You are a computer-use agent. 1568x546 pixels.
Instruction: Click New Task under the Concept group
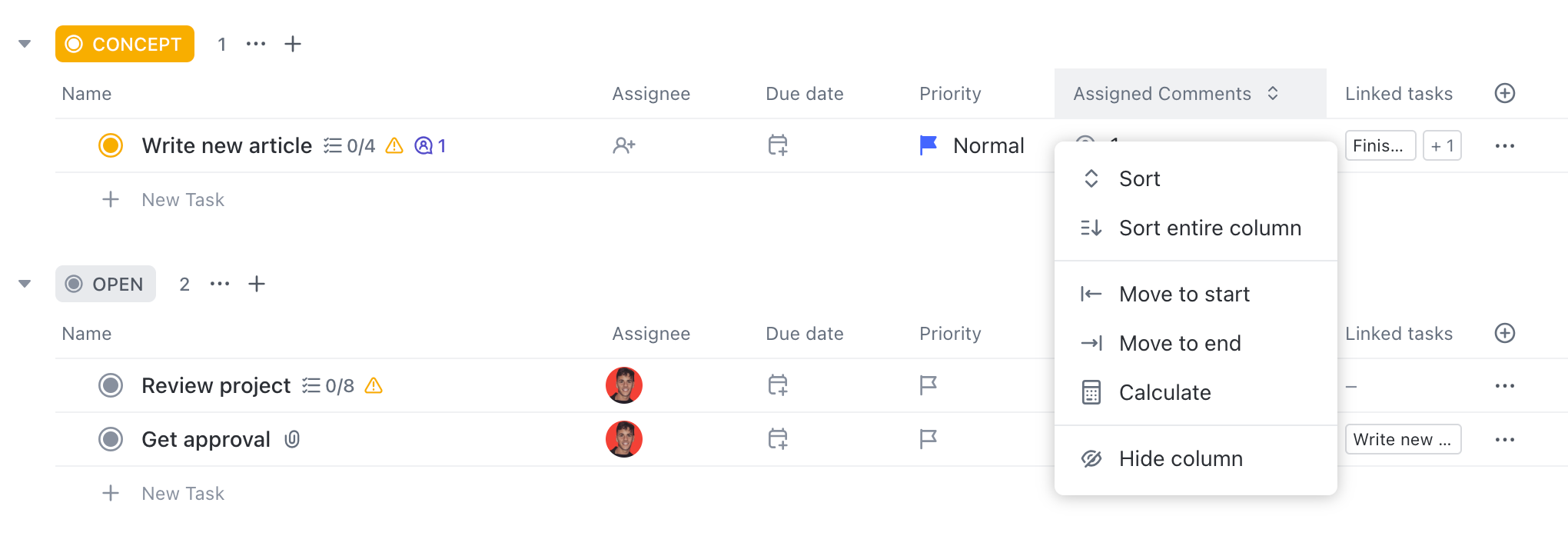[x=183, y=200]
